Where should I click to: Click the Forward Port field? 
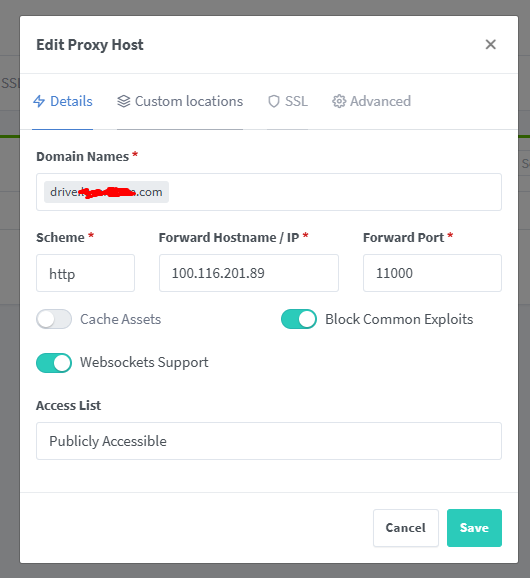pos(432,273)
